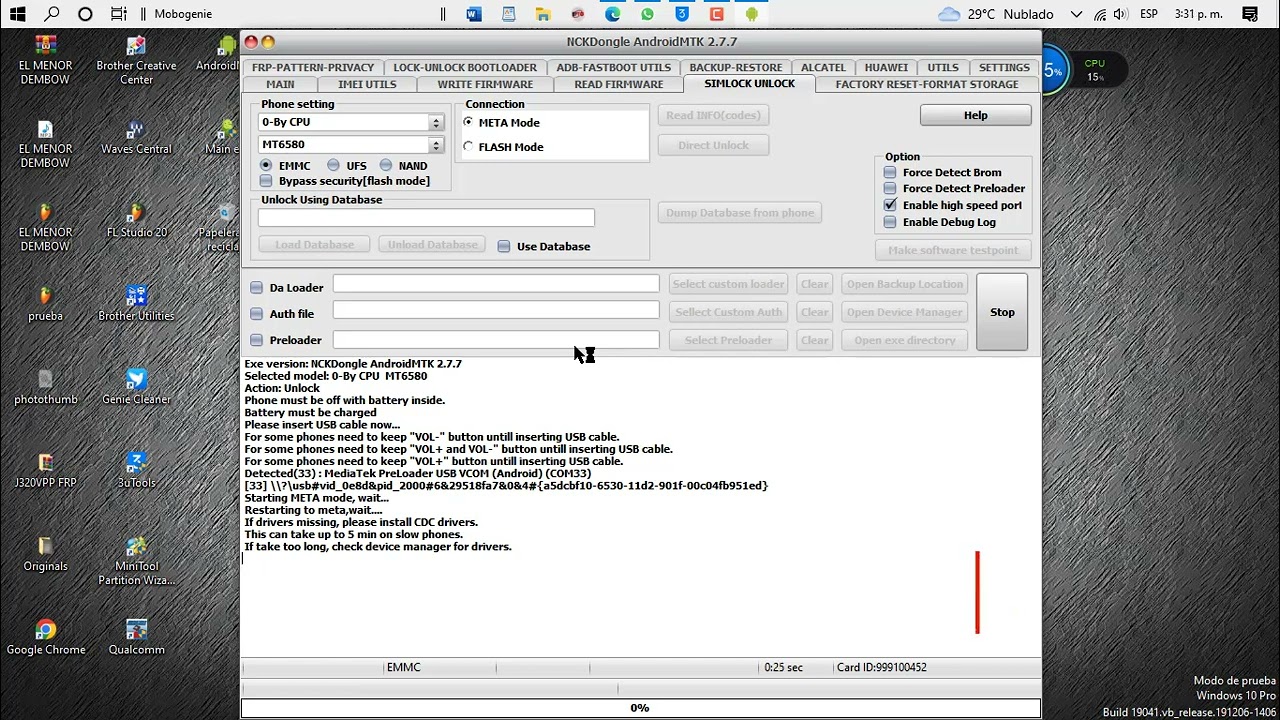The image size is (1280, 720).
Task: Go to the ADB-FASTBOOT UTILS tab
Action: 614,67
